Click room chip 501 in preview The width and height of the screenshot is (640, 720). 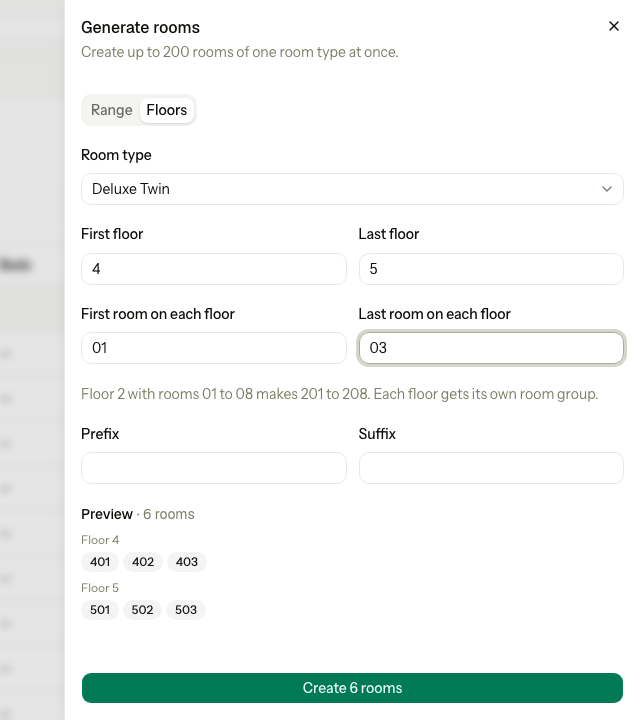[100, 610]
